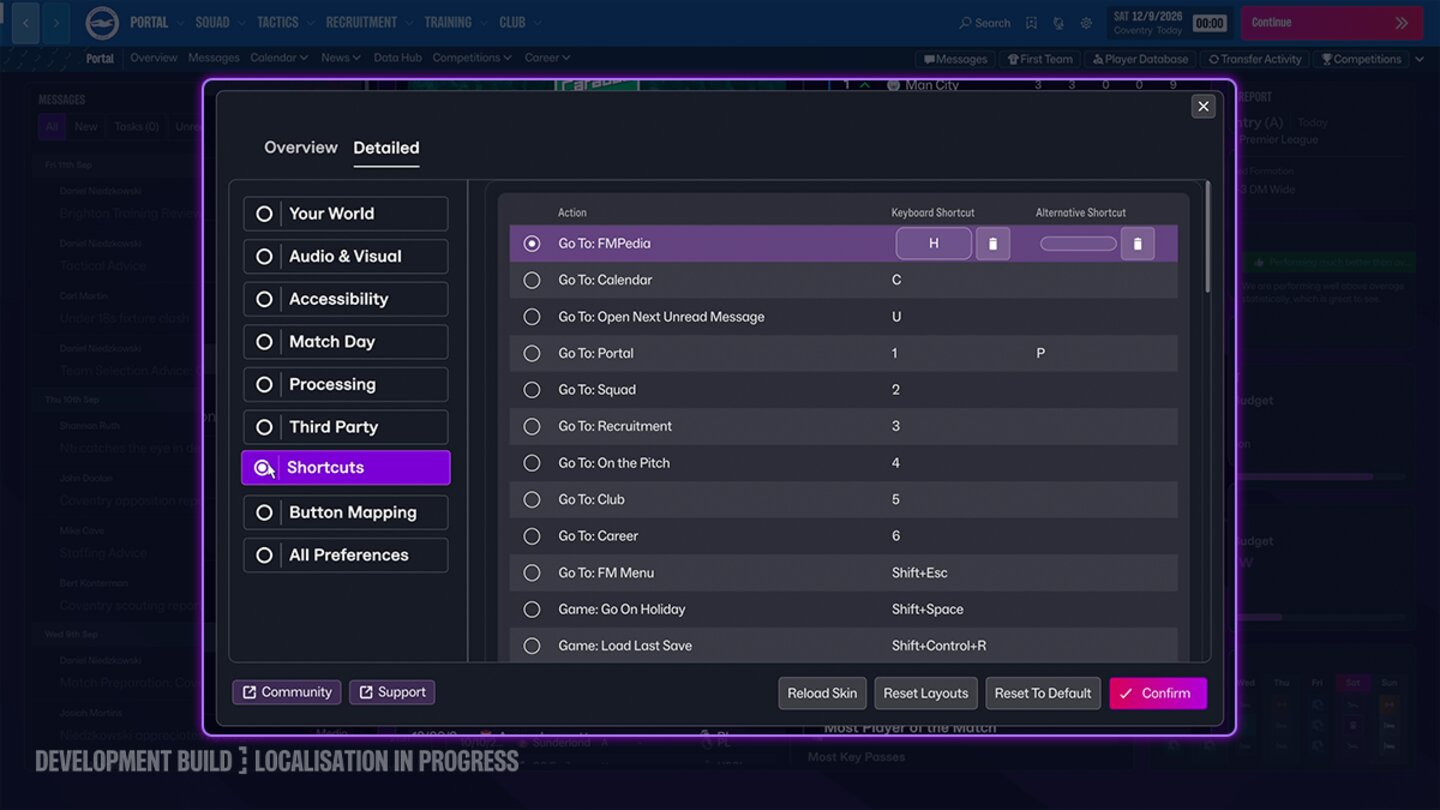Select the Go To: Portal radio button
This screenshot has height=810, width=1440.
pos(532,353)
